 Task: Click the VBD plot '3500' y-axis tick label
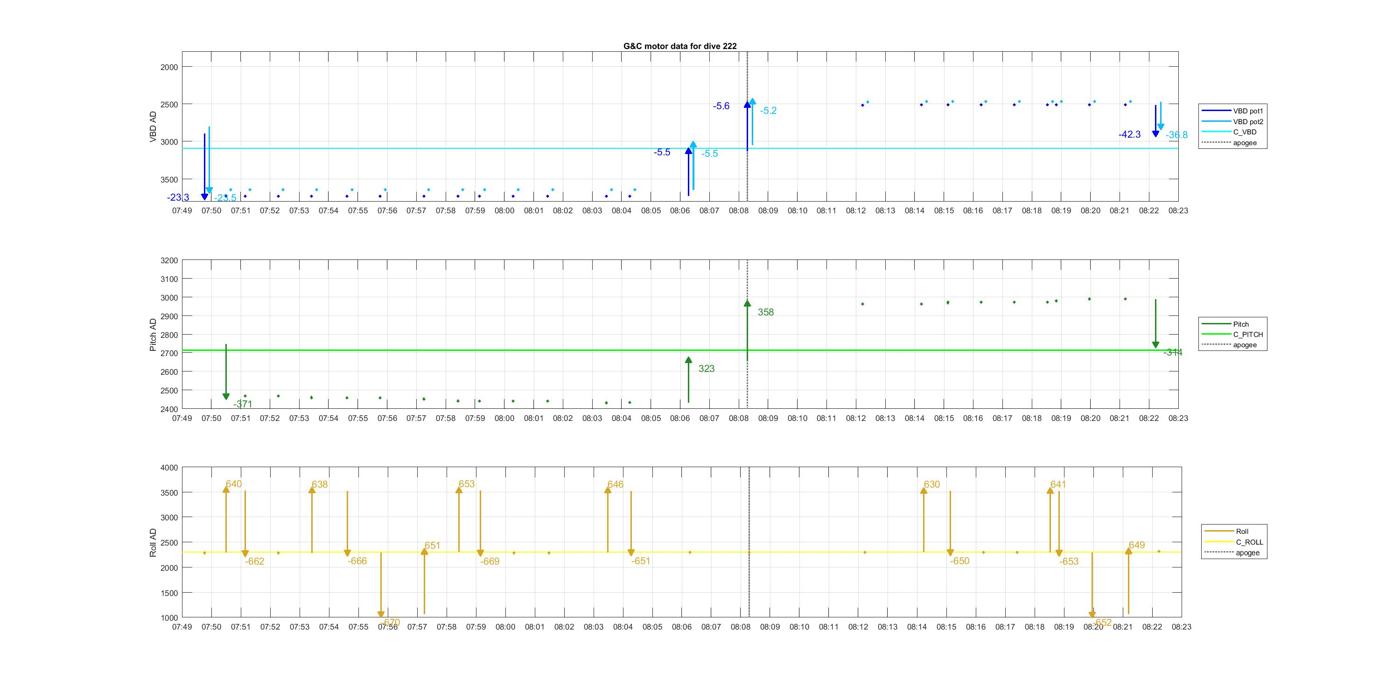click(170, 179)
